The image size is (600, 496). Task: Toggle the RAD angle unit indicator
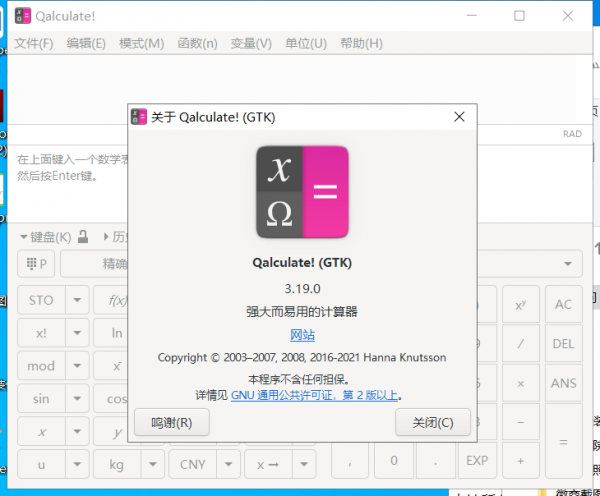(572, 134)
